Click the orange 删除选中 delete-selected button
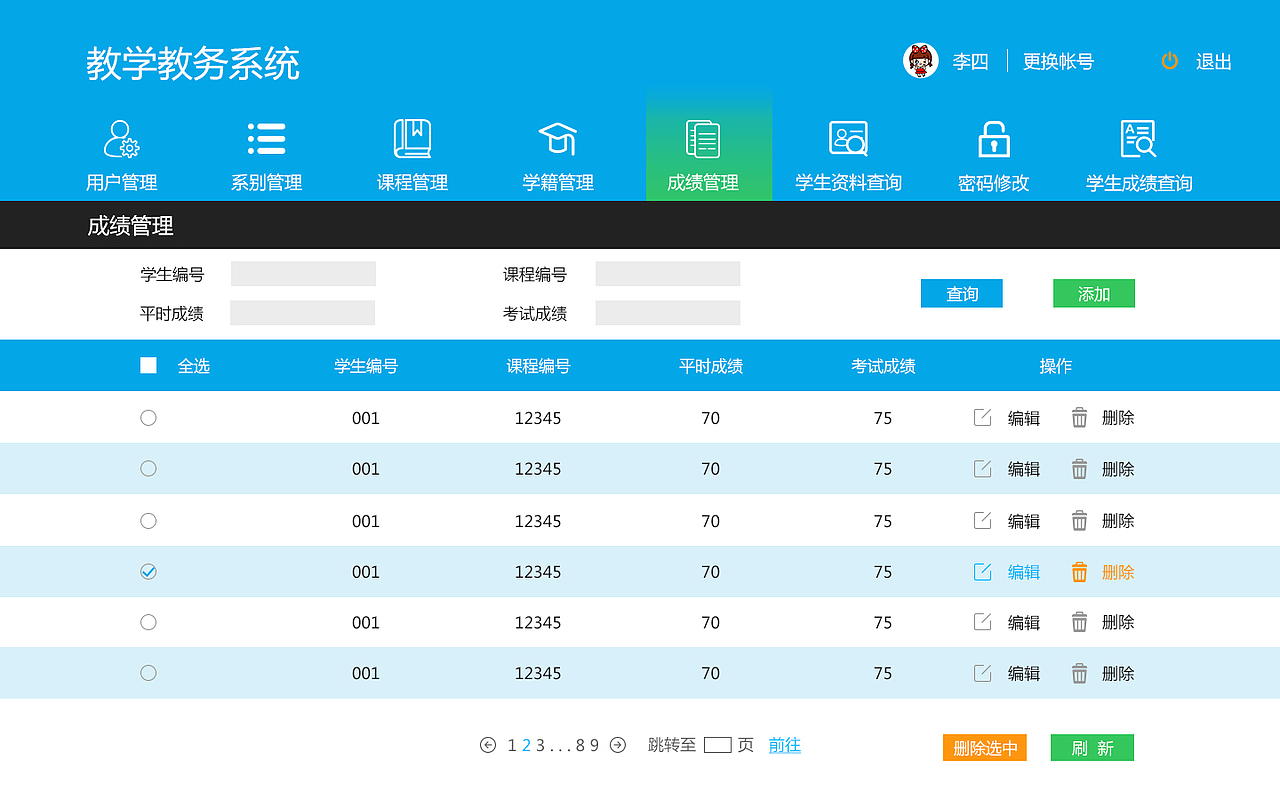This screenshot has width=1280, height=800. 984,747
